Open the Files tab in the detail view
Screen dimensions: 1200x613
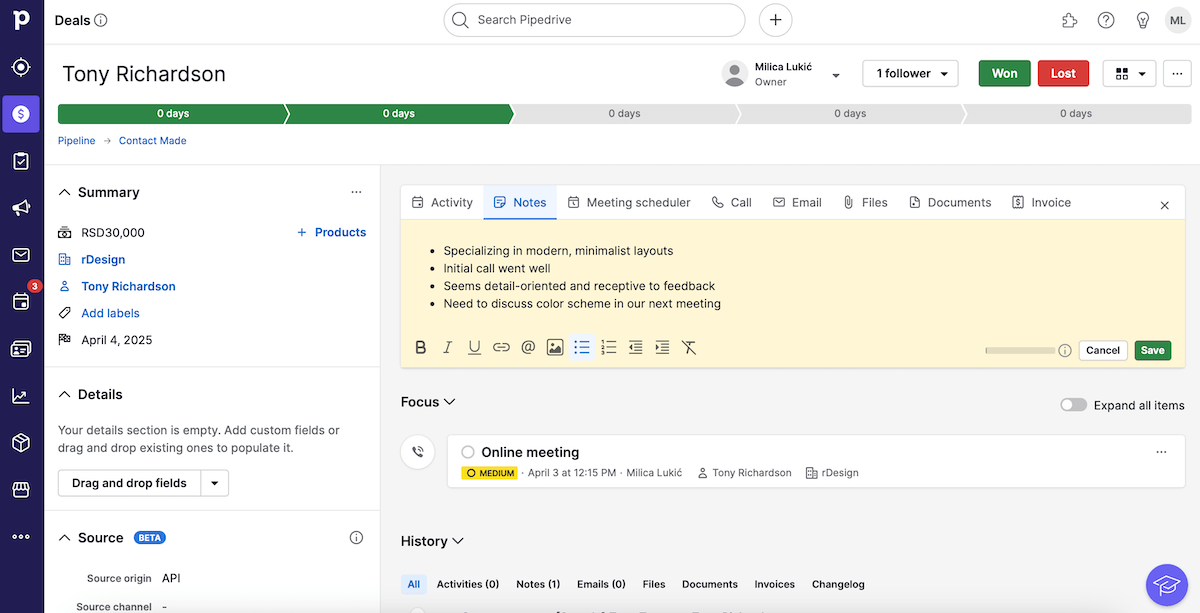pyautogui.click(x=865, y=202)
